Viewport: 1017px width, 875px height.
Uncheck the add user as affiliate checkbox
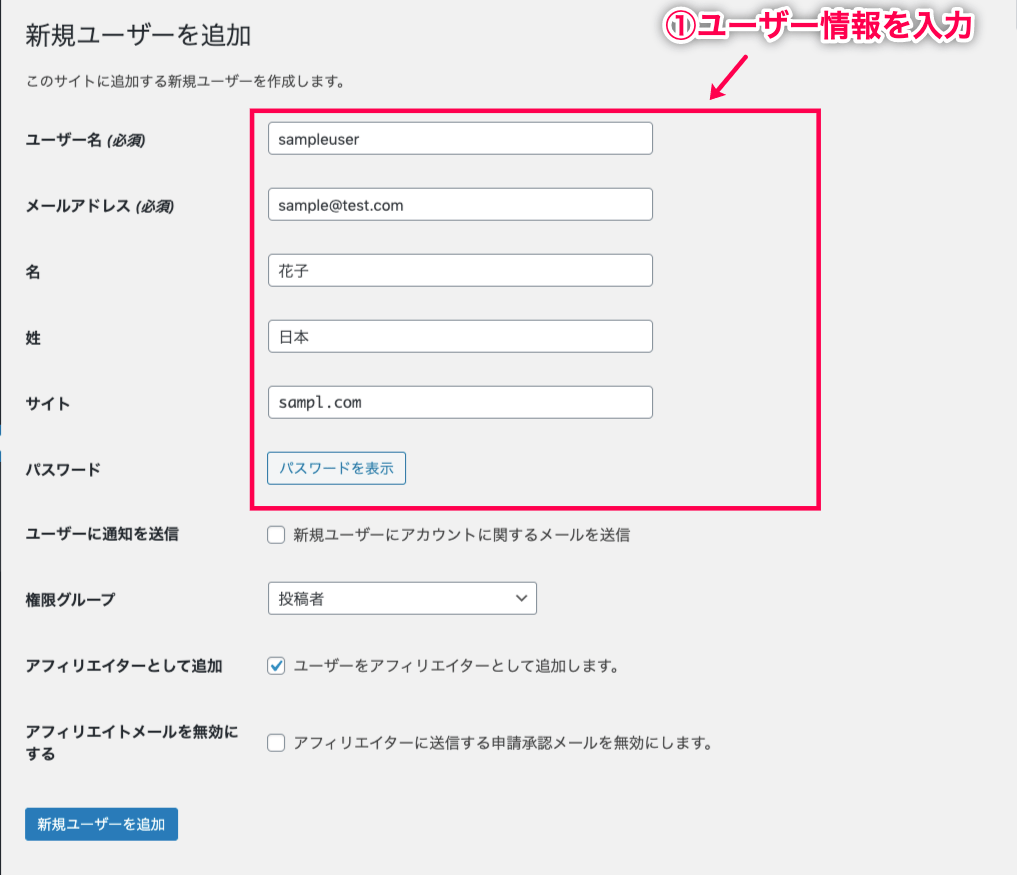[276, 666]
